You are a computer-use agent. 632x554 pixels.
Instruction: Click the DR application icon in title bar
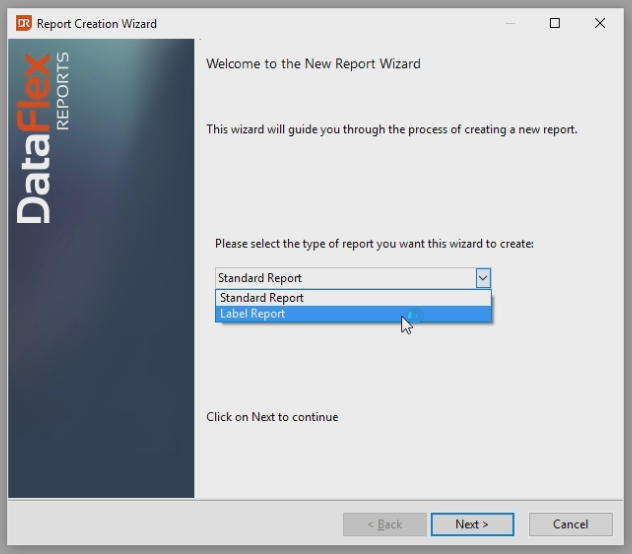point(23,23)
